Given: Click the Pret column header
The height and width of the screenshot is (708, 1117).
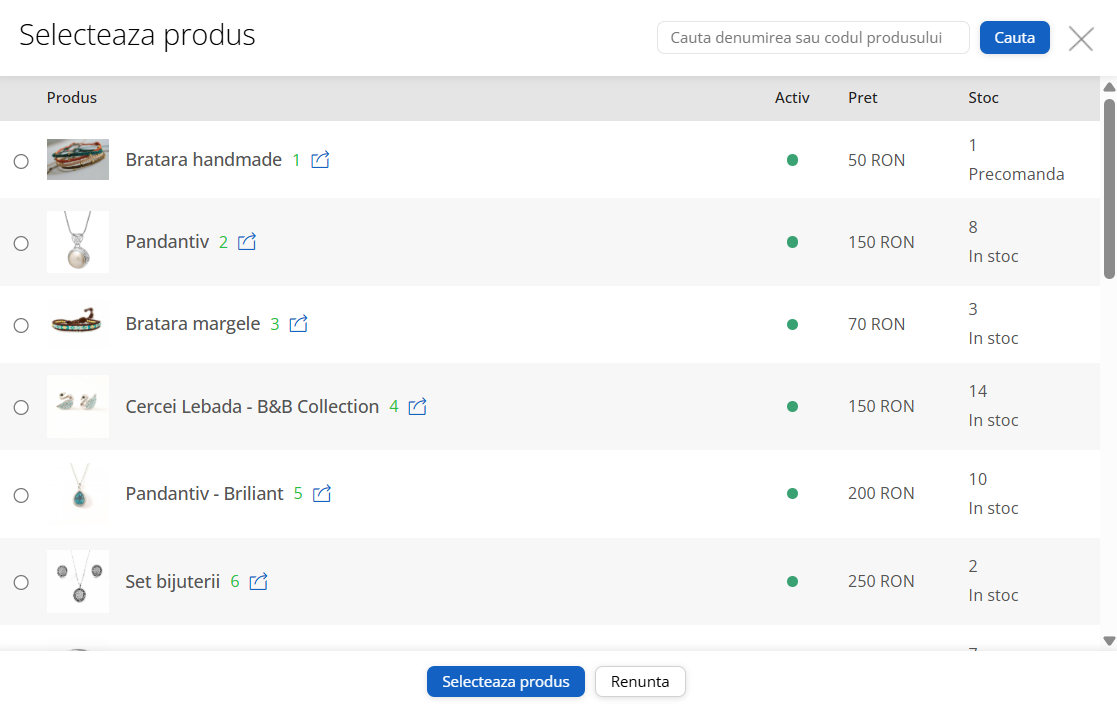Looking at the screenshot, I should 862,98.
